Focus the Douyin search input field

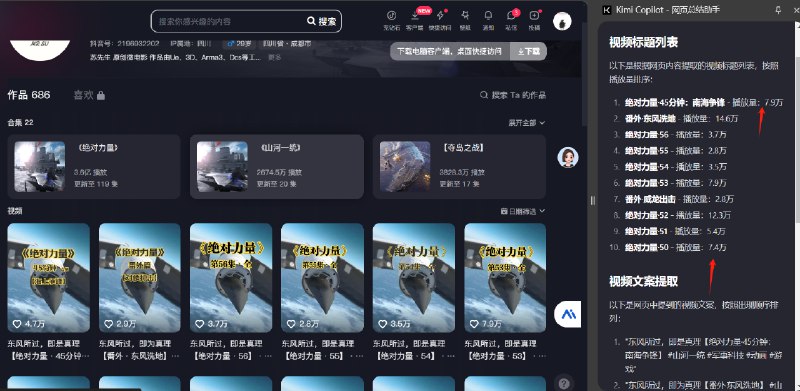[230, 21]
